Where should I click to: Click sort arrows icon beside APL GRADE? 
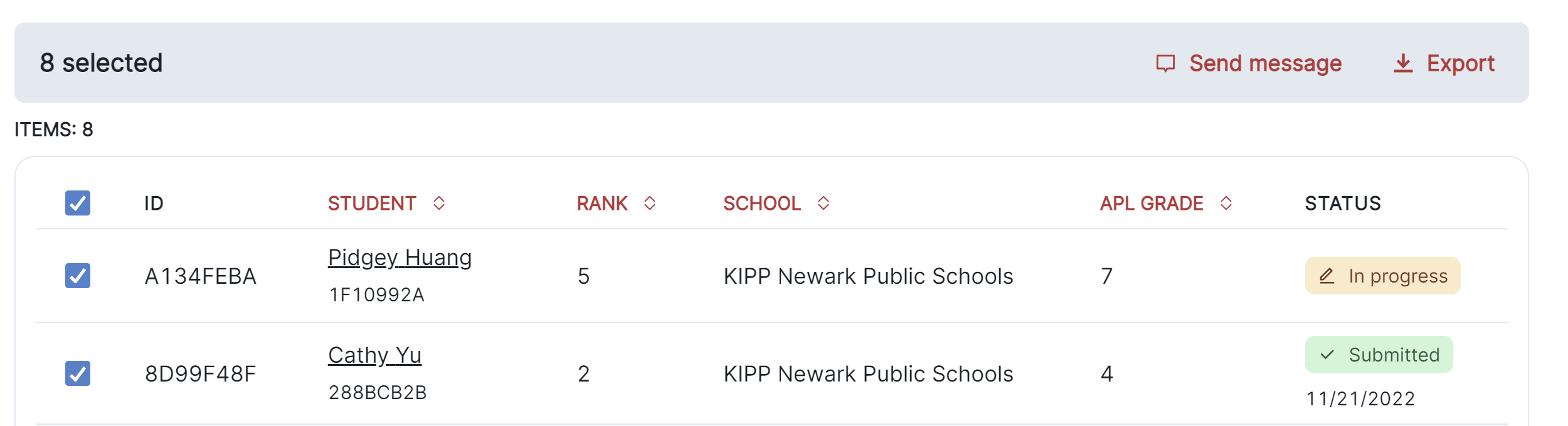(x=1226, y=203)
